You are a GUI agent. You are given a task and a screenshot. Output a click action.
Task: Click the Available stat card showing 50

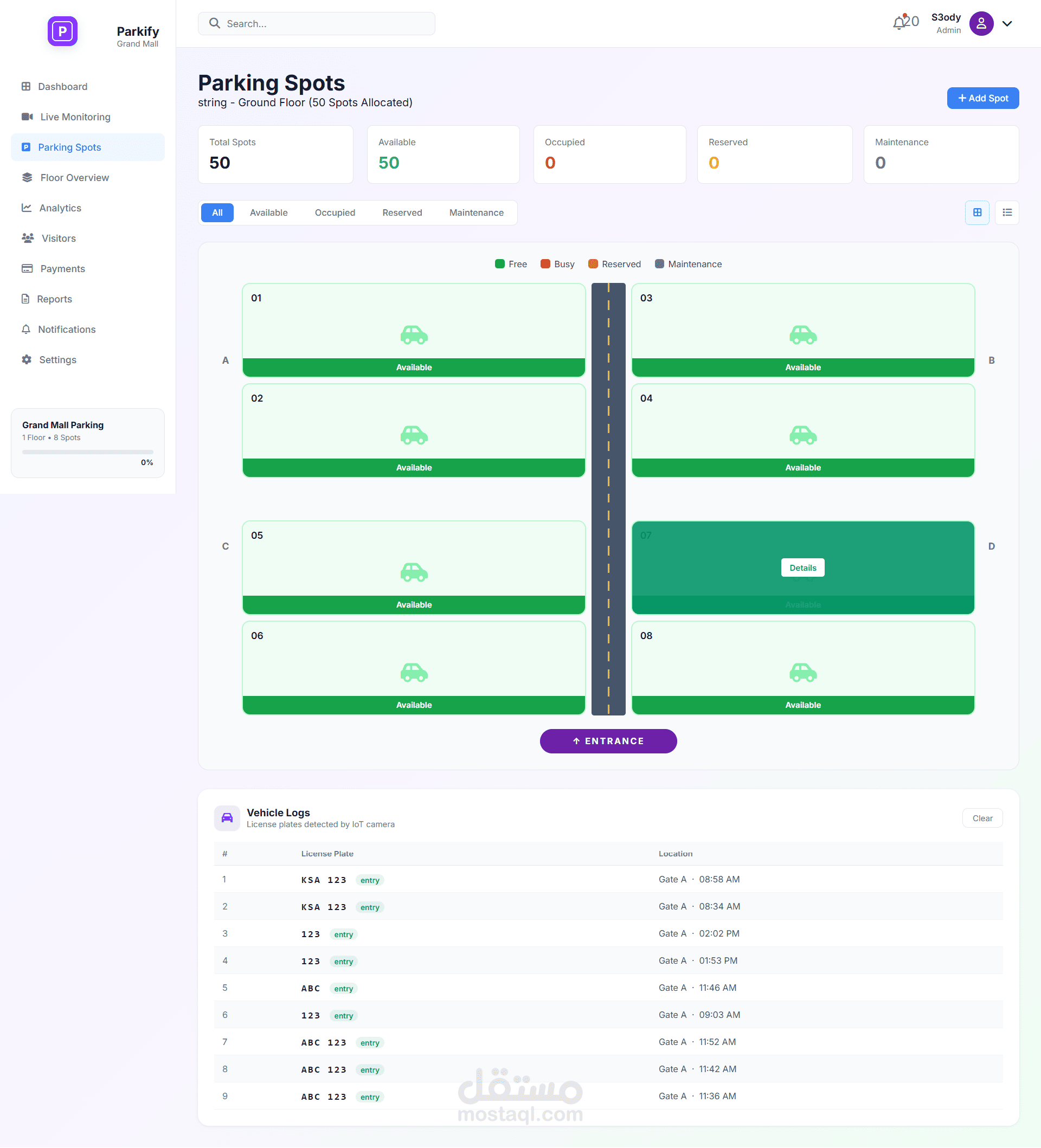pyautogui.click(x=443, y=154)
